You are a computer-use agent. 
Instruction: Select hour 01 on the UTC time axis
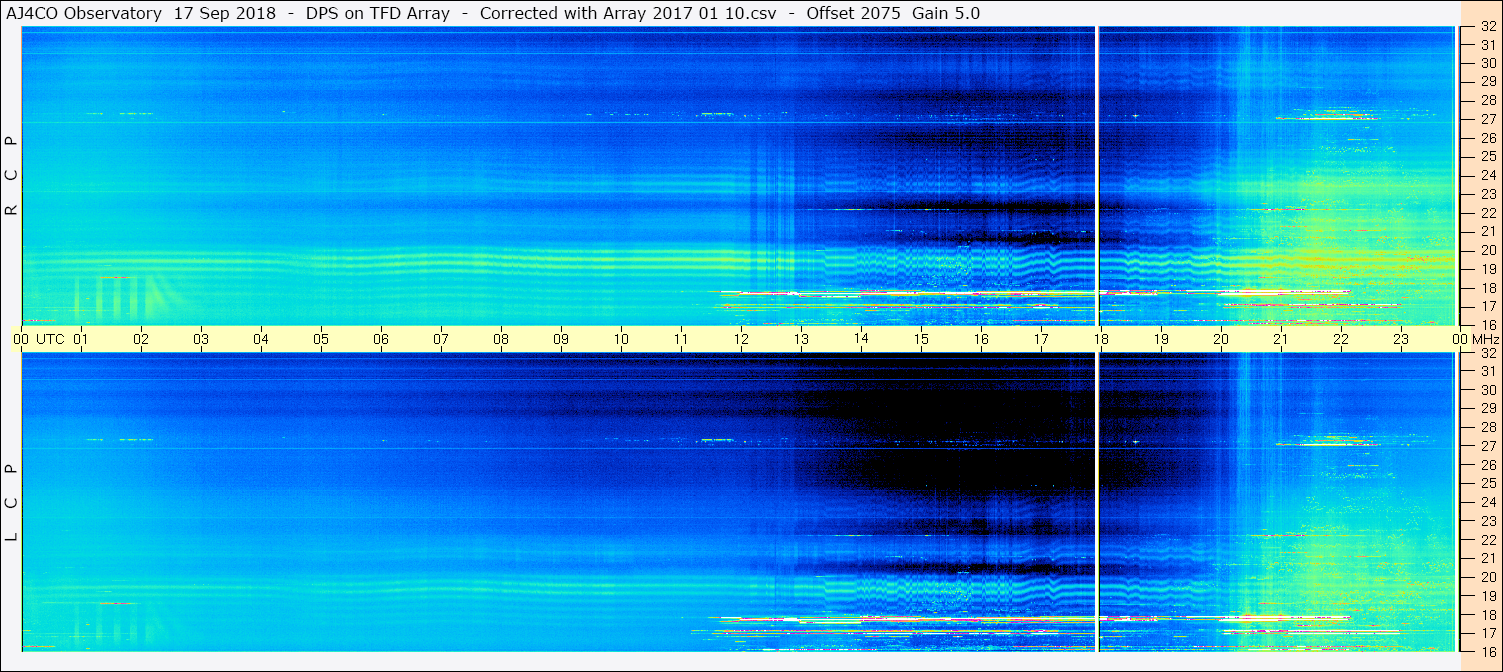click(81, 339)
